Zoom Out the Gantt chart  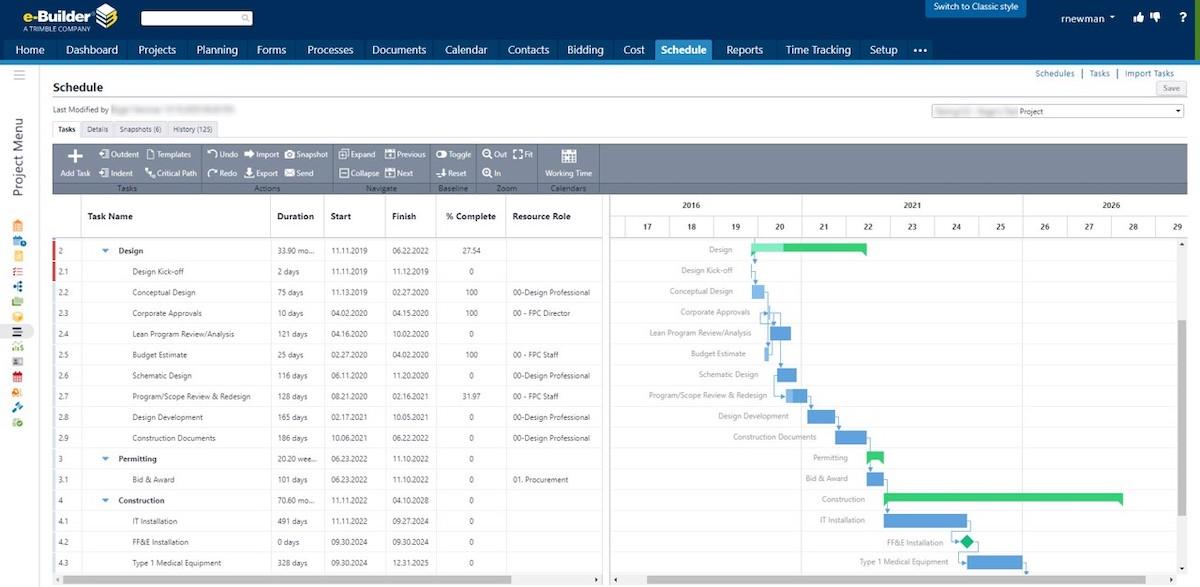[x=494, y=154]
